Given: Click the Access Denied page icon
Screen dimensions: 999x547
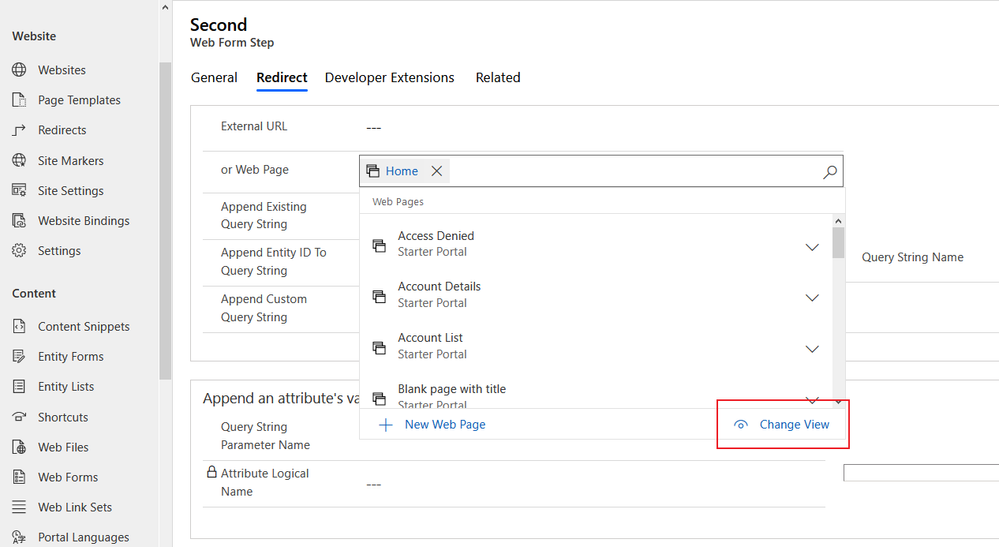Looking at the screenshot, I should click(379, 246).
